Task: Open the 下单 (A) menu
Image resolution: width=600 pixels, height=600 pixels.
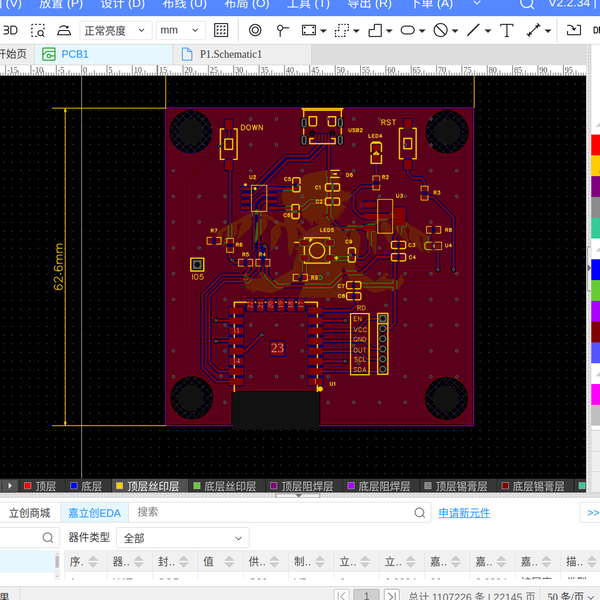Action: [432, 4]
